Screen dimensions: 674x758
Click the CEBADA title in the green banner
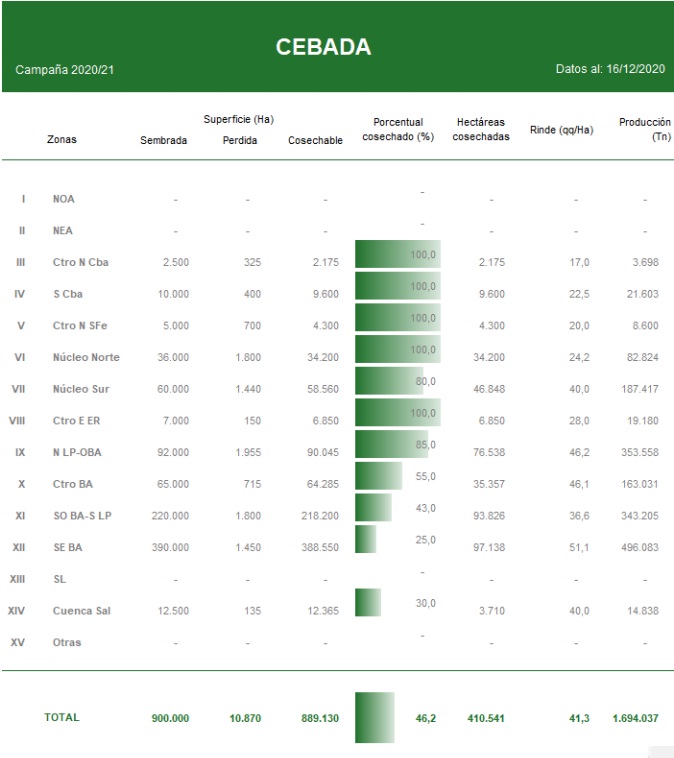pyautogui.click(x=323, y=48)
